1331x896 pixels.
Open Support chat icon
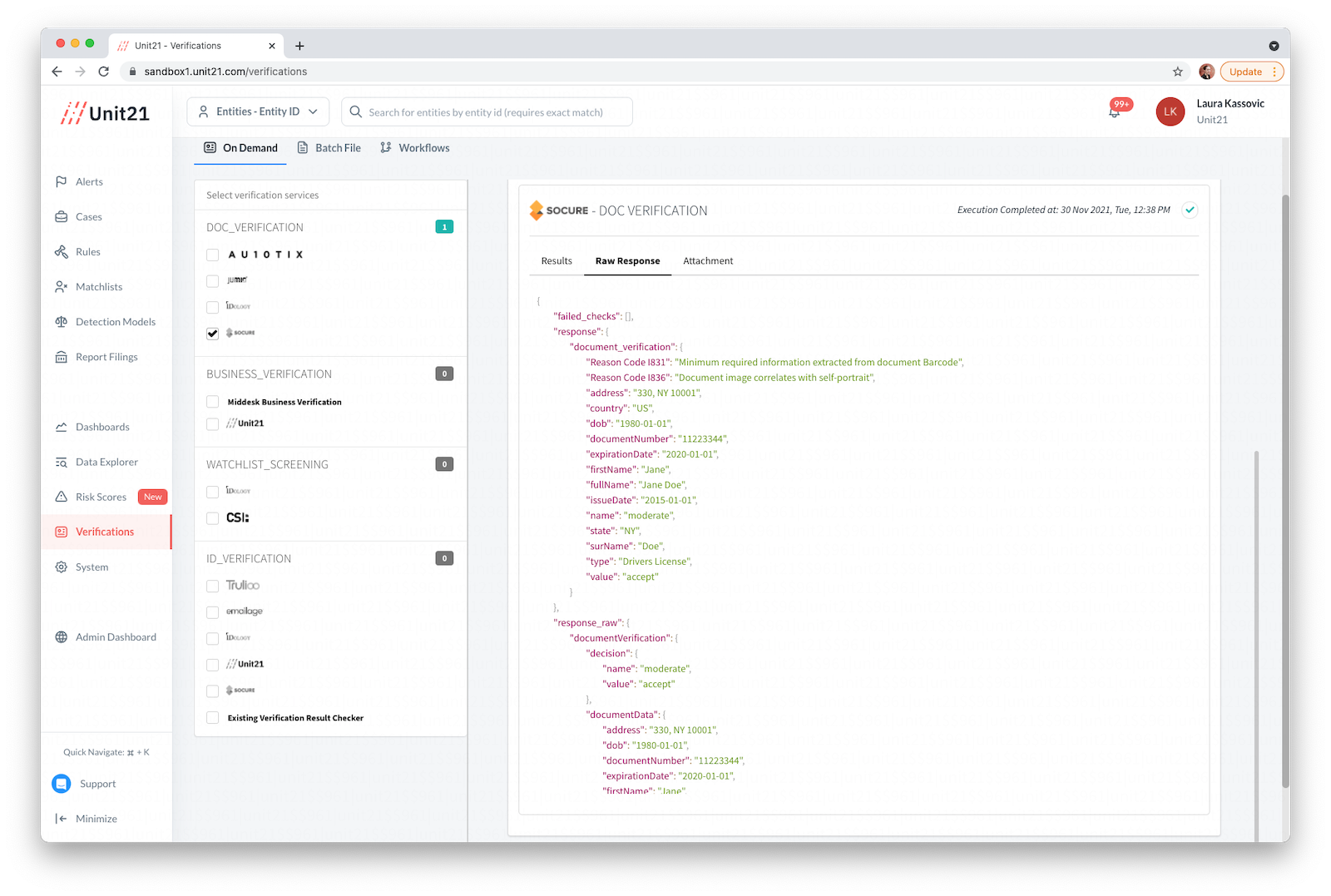62,784
